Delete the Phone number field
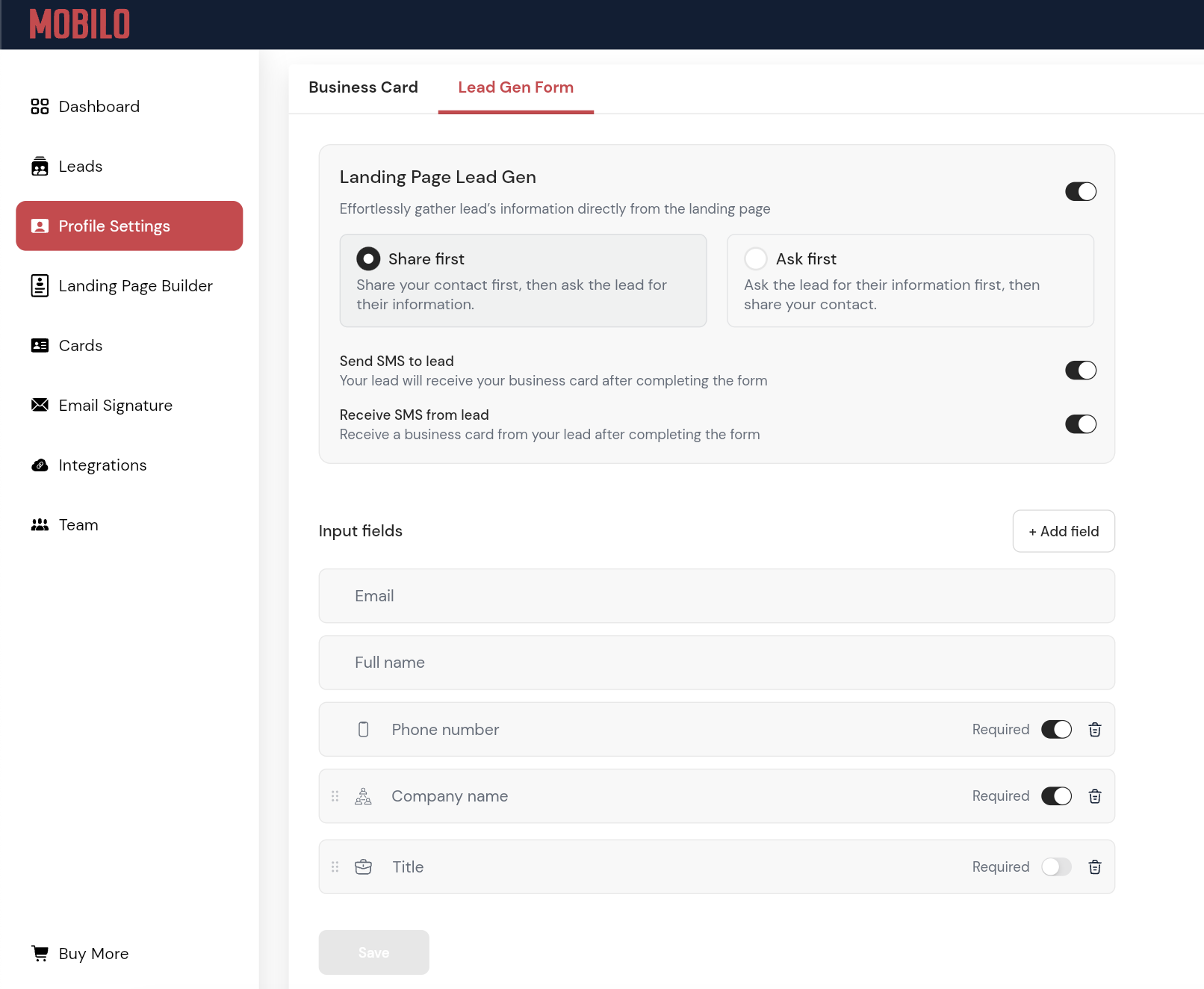This screenshot has width=1204, height=989. tap(1094, 730)
